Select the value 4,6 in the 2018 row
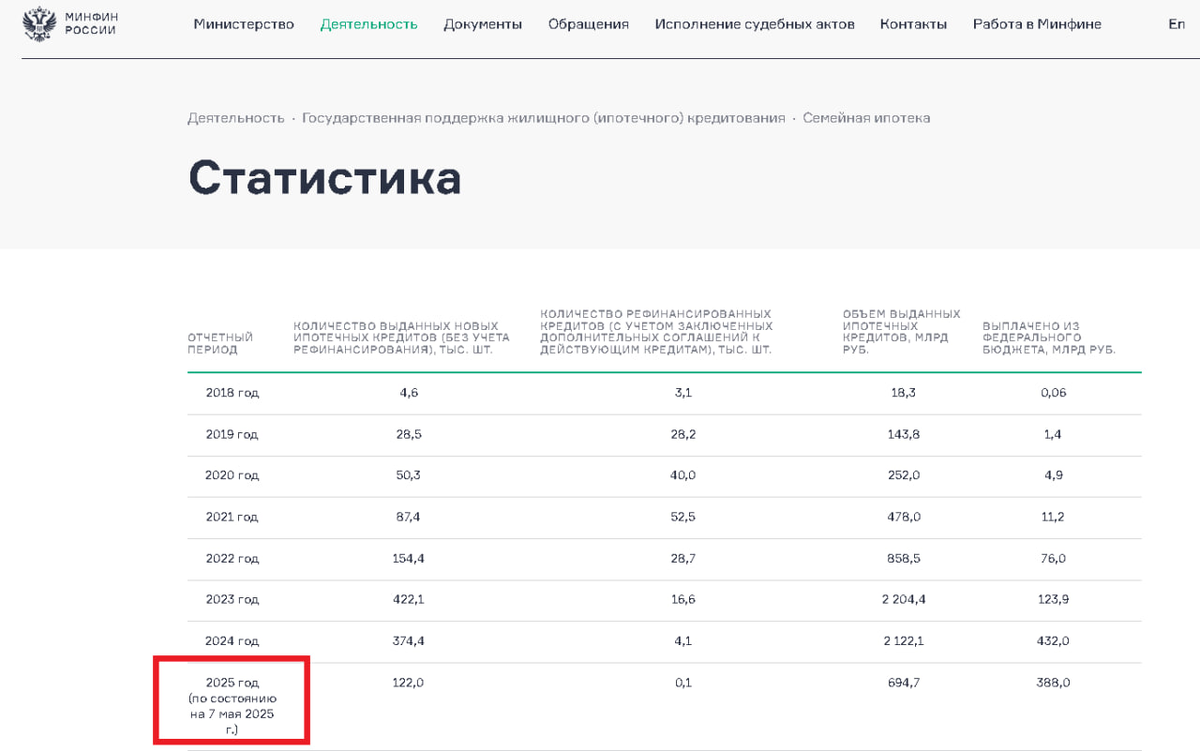This screenshot has width=1200, height=751. (x=409, y=393)
